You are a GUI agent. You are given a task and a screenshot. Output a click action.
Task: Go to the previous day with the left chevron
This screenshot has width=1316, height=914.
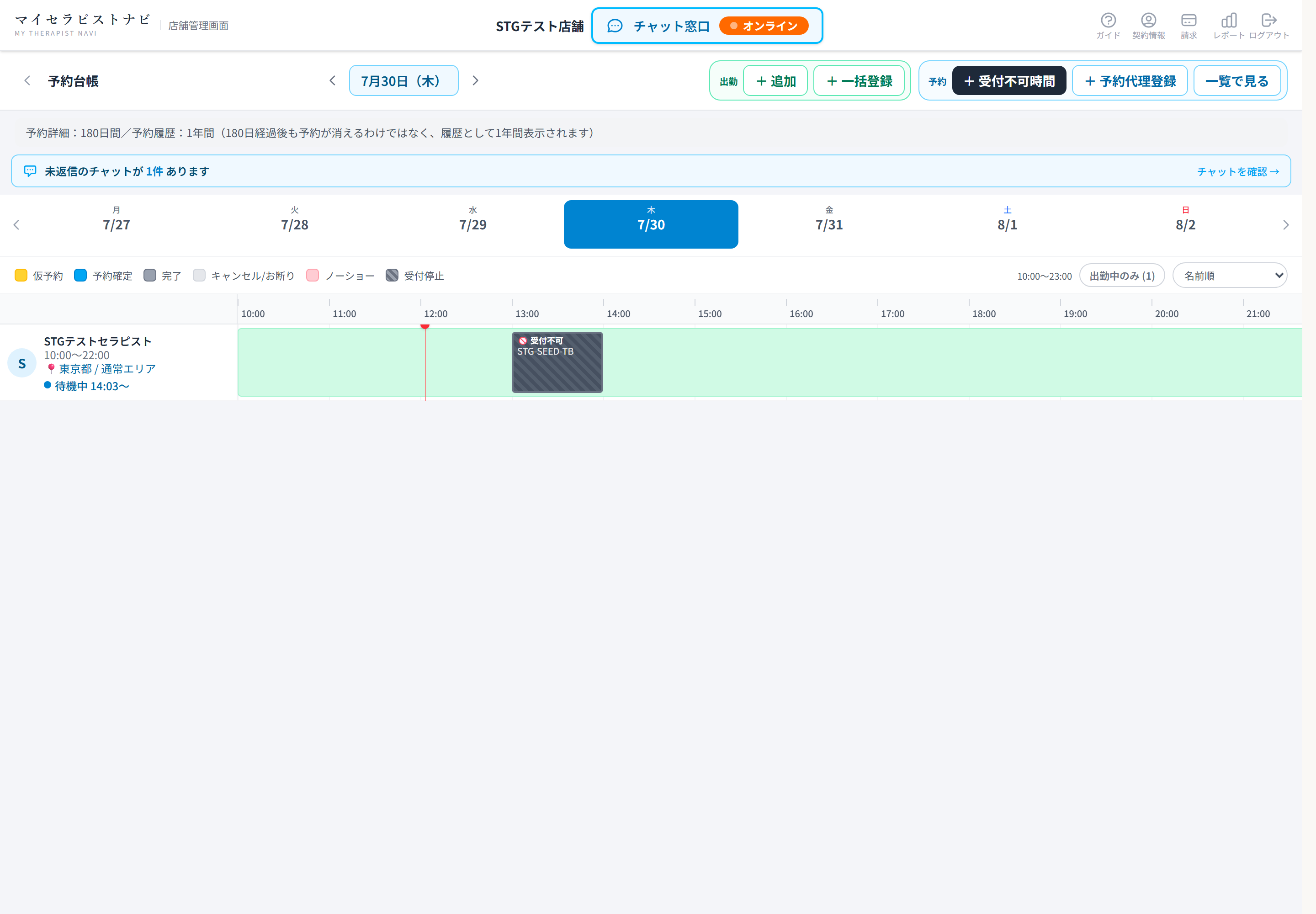coord(332,81)
